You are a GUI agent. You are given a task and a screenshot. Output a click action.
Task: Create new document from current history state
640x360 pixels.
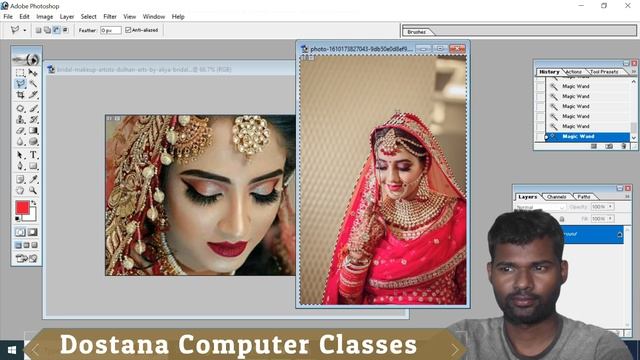(x=594, y=146)
